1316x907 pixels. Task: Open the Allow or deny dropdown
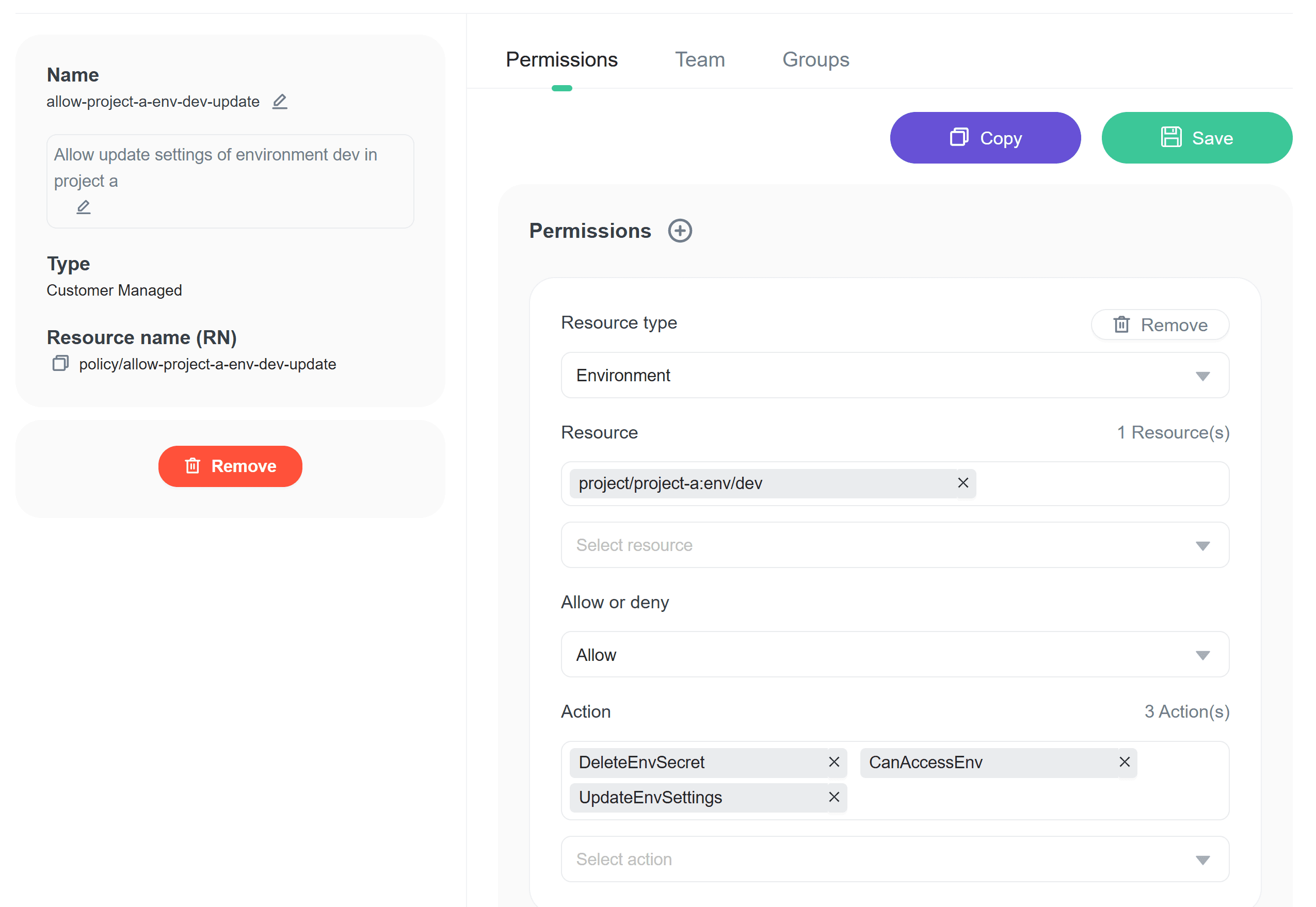pyautogui.click(x=894, y=655)
